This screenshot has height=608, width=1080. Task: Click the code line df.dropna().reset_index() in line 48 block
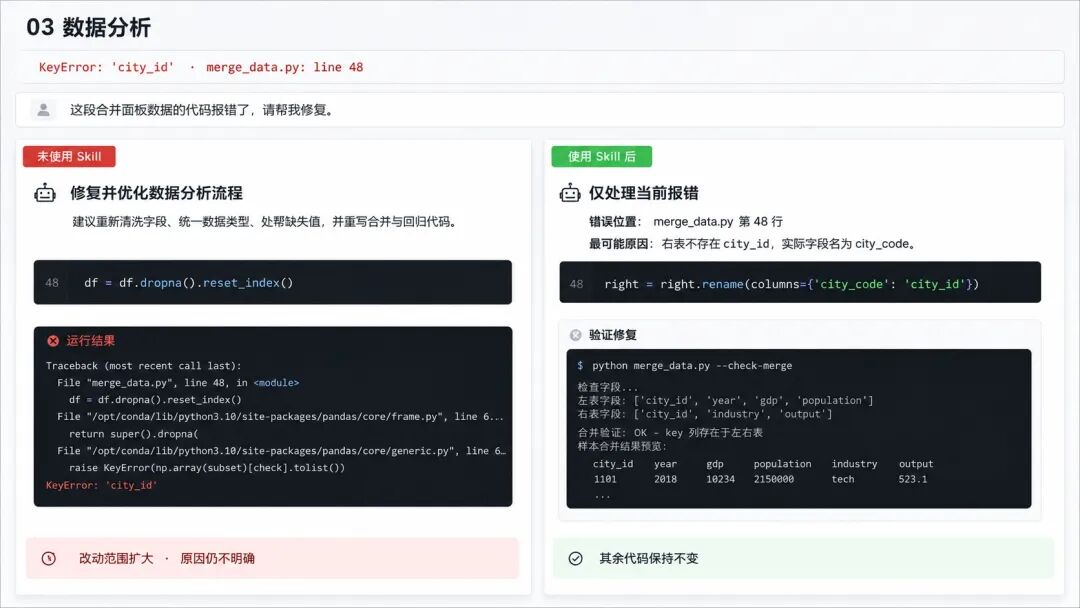[189, 282]
